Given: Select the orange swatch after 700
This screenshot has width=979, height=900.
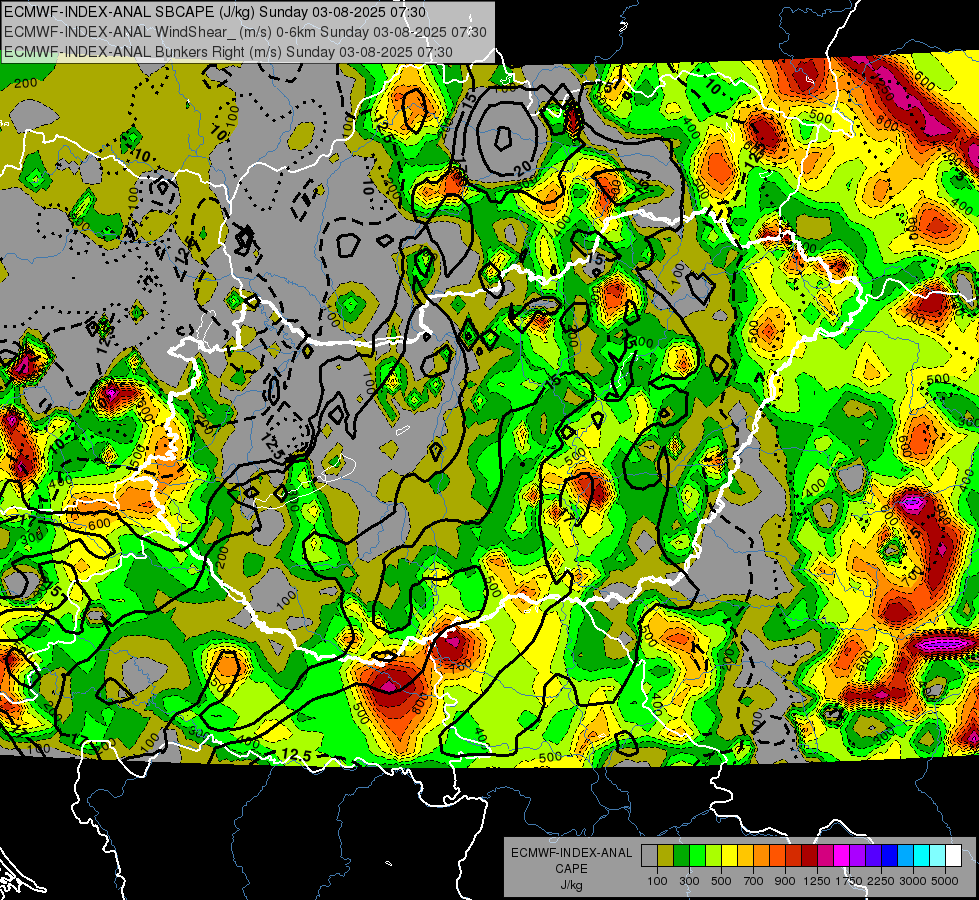Looking at the screenshot, I should click(761, 856).
